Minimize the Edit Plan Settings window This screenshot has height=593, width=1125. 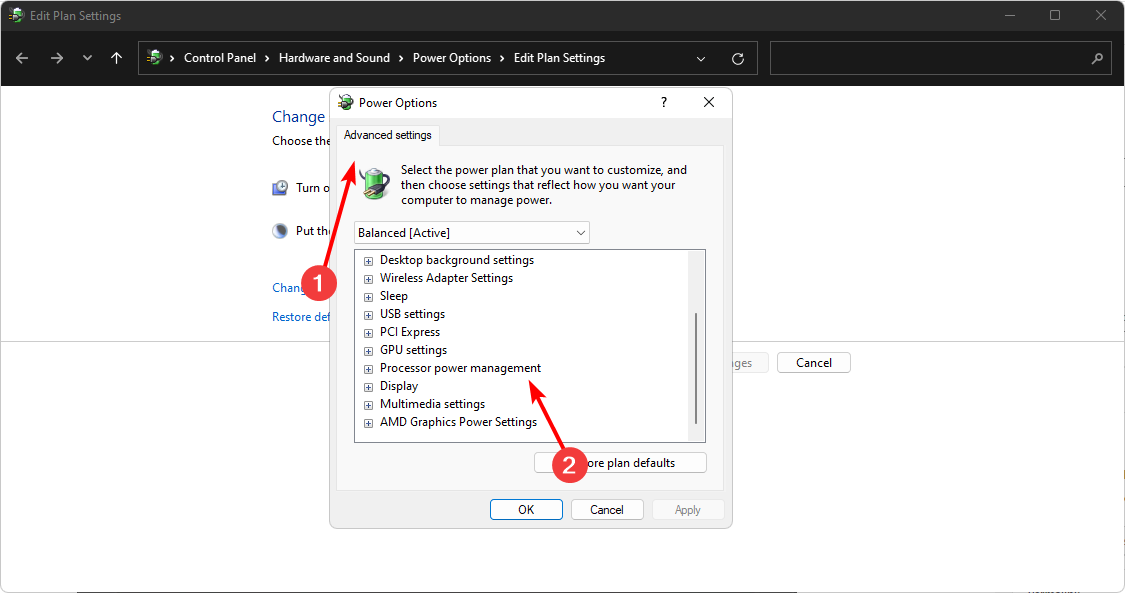pos(1009,15)
